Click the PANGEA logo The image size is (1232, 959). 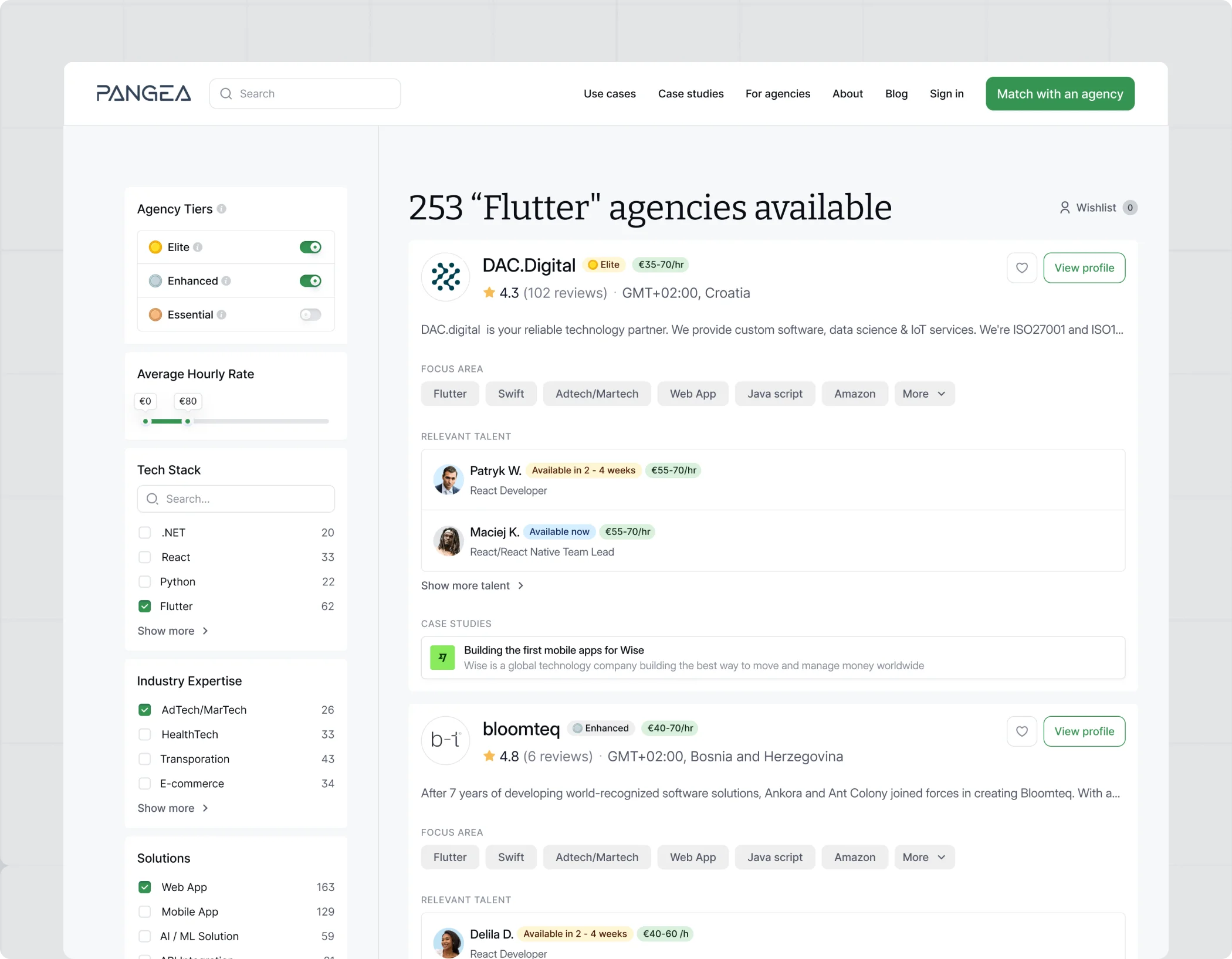tap(144, 93)
